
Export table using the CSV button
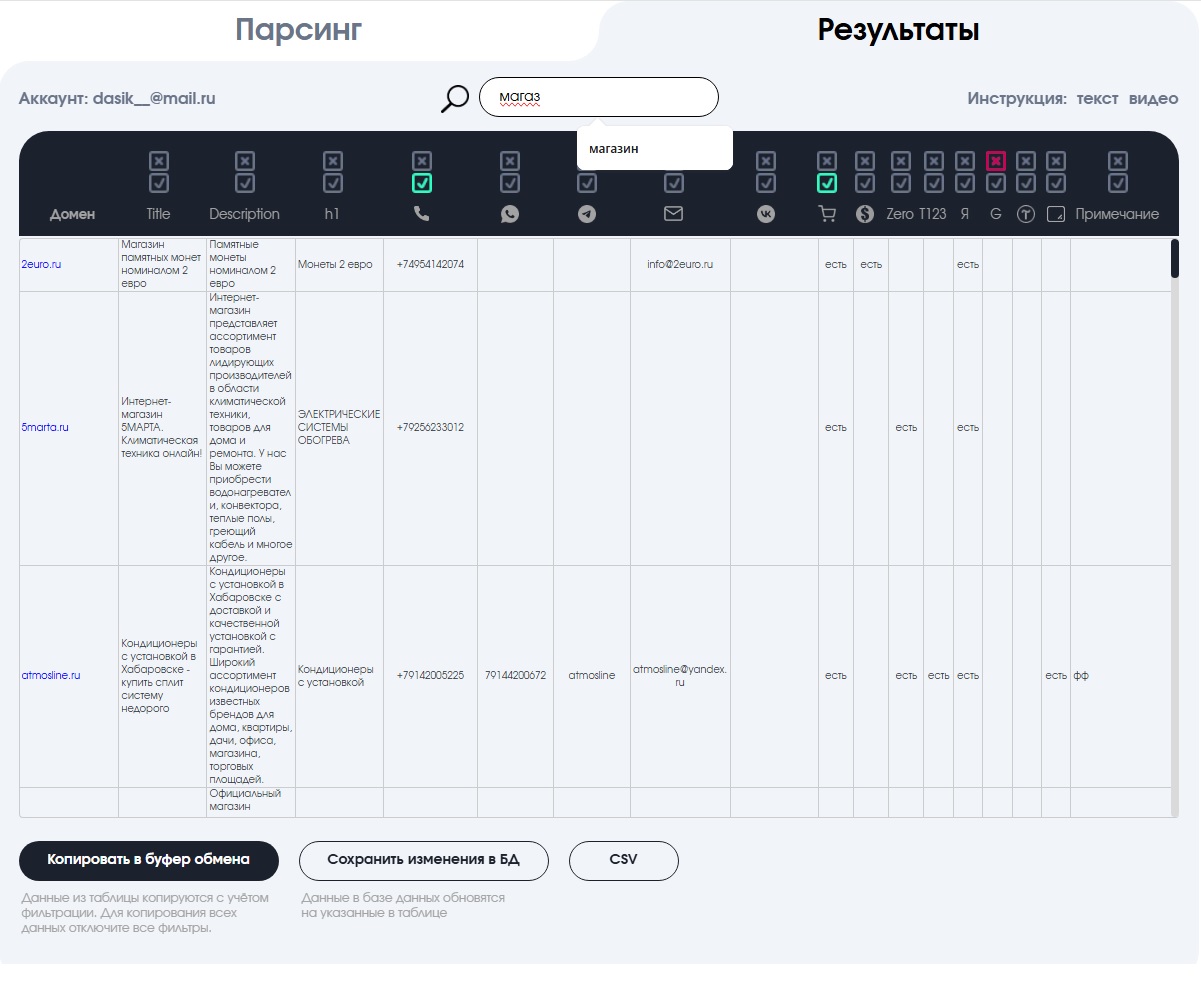pyautogui.click(x=624, y=860)
